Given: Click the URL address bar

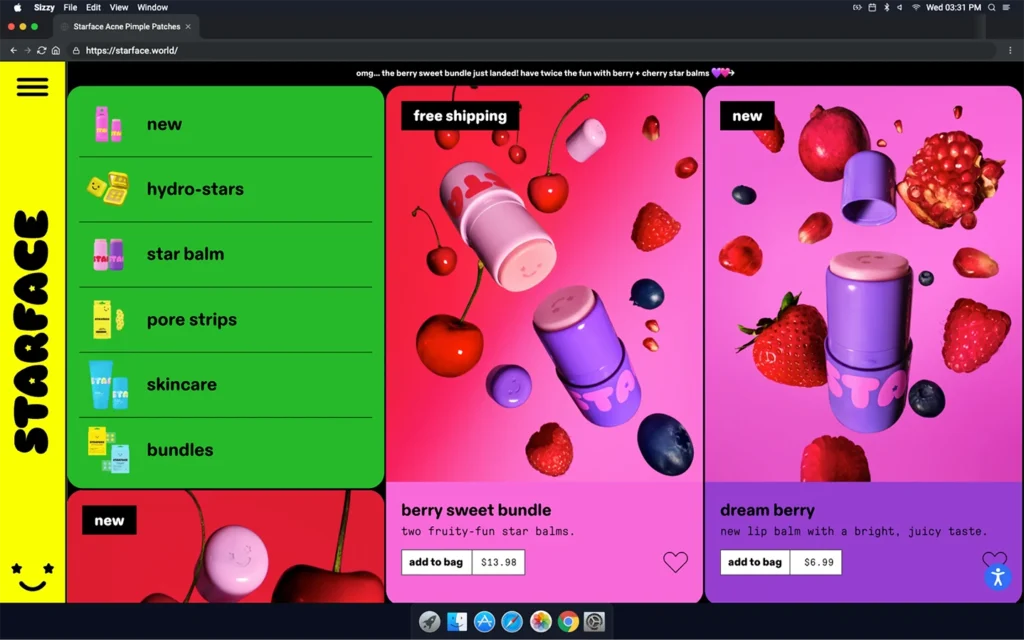Looking at the screenshot, I should (x=500, y=50).
